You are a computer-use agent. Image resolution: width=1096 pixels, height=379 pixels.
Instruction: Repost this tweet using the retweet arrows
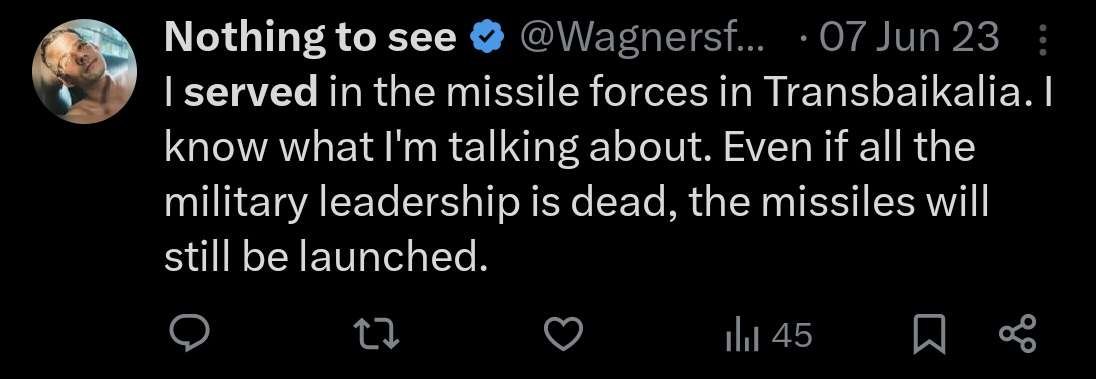click(377, 335)
